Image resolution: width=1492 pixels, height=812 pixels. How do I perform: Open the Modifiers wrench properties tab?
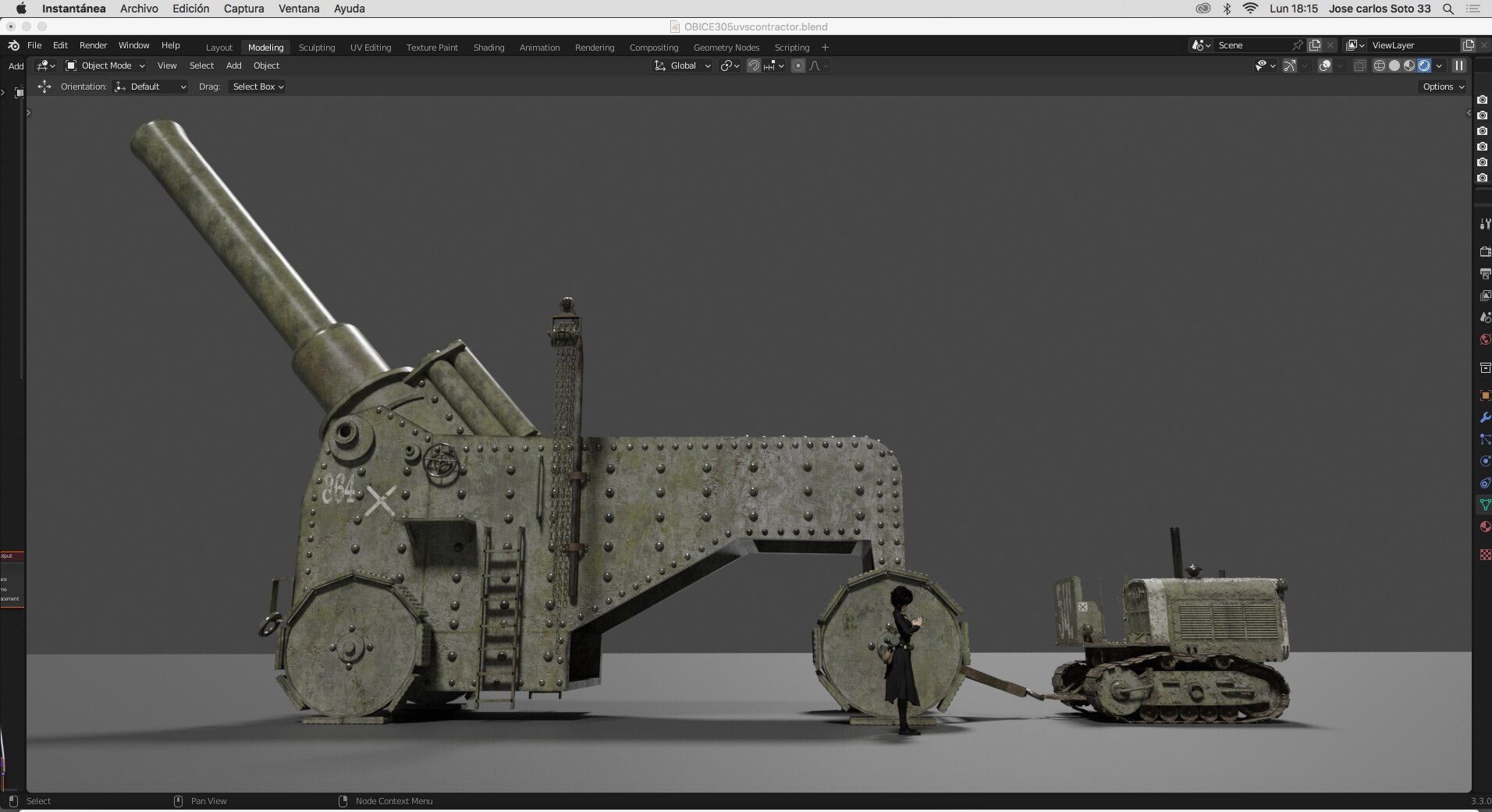click(1485, 417)
